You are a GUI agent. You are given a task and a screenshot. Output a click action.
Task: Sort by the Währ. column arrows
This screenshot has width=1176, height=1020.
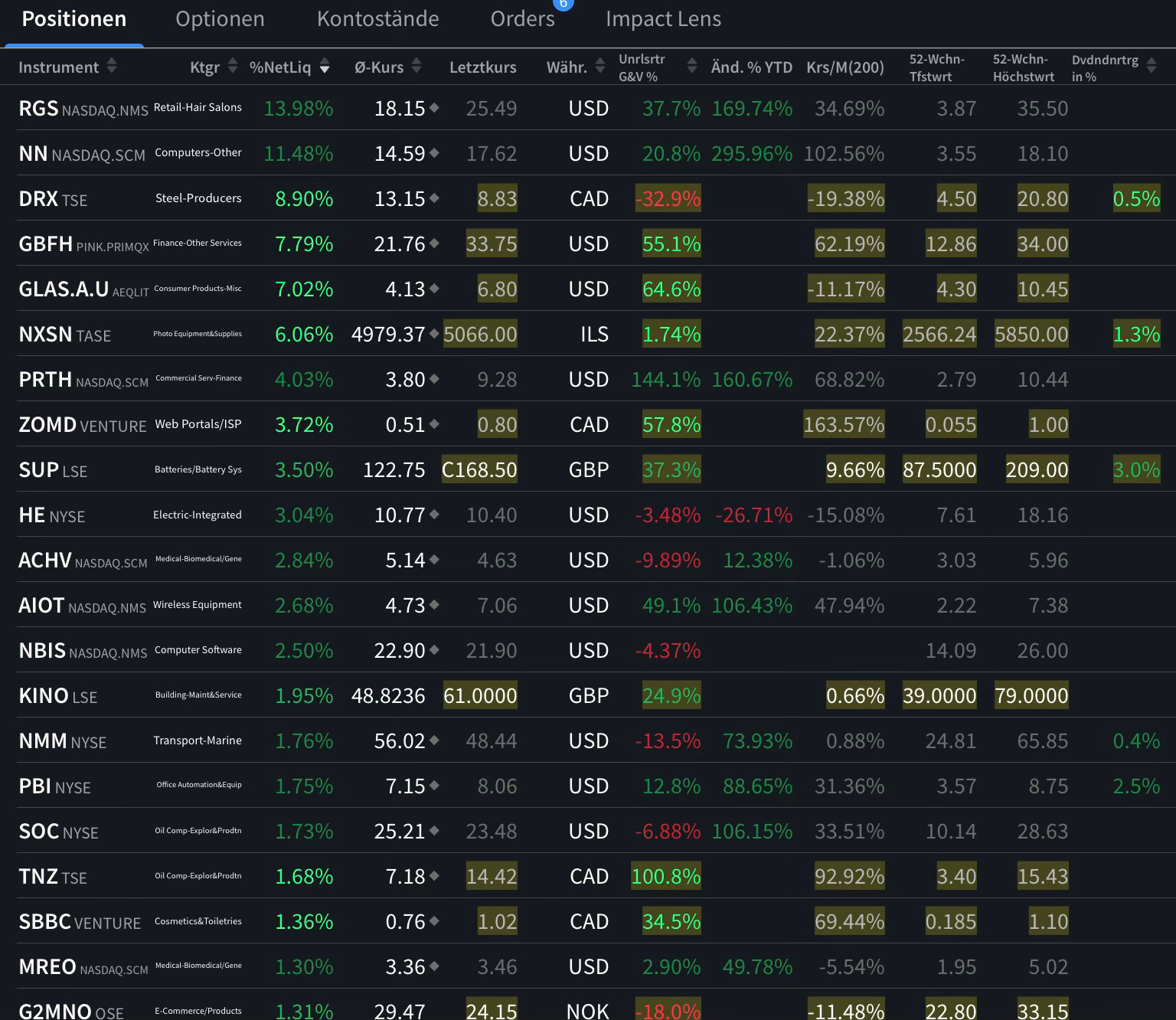click(600, 66)
